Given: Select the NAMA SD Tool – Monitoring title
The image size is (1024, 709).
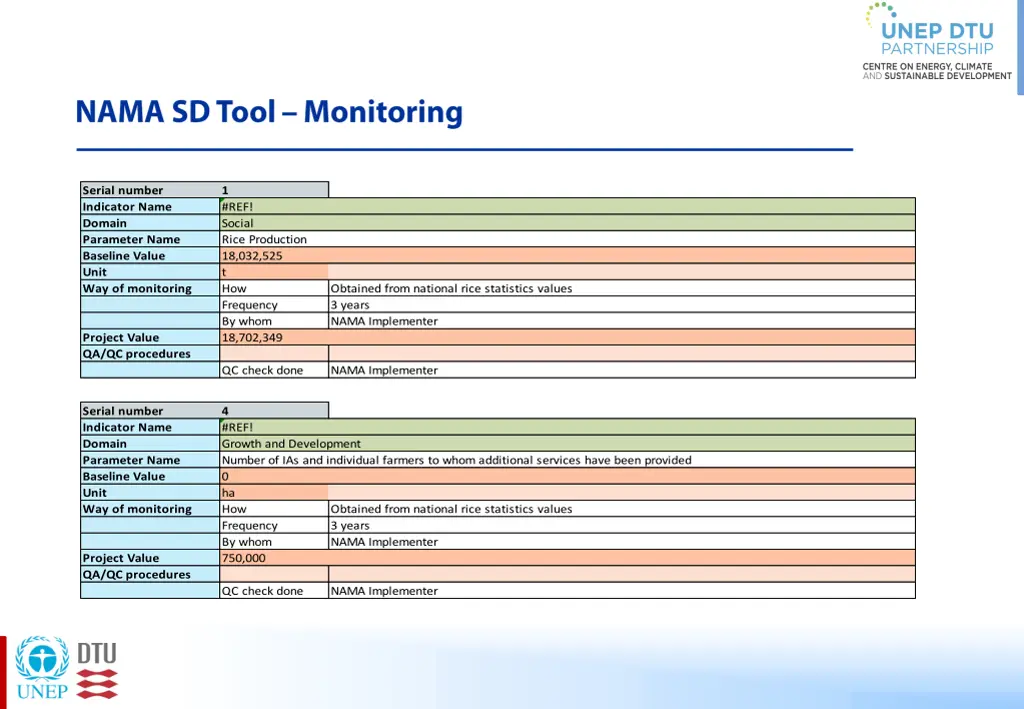Looking at the screenshot, I should point(269,112).
